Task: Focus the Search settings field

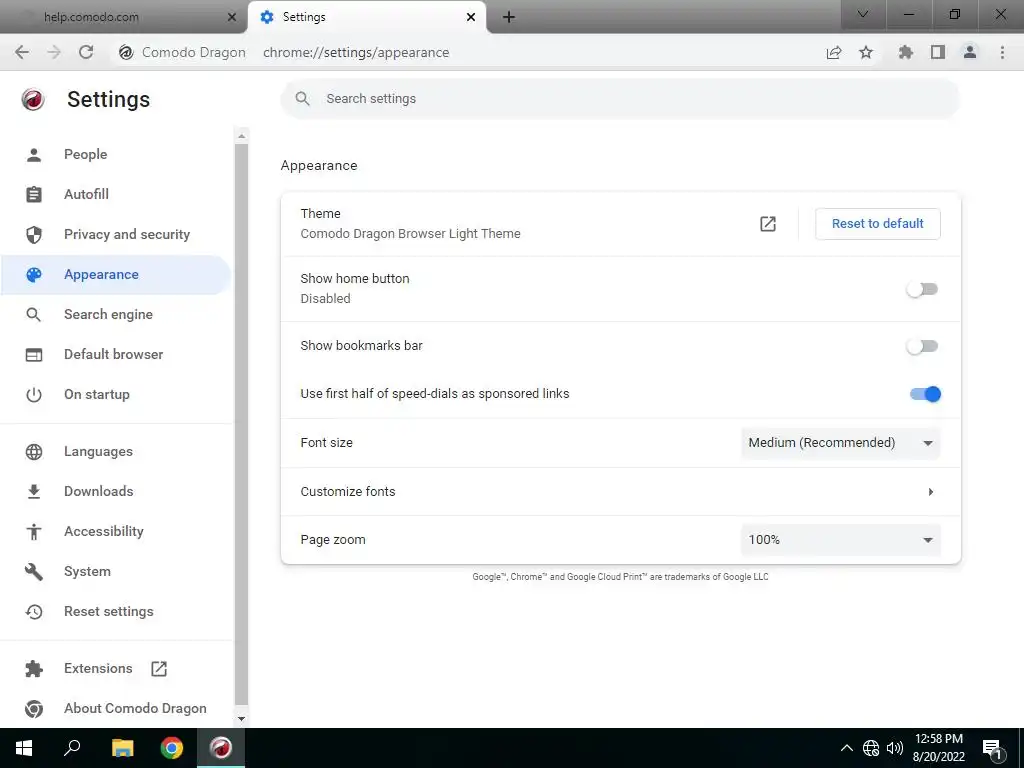Action: tap(620, 99)
